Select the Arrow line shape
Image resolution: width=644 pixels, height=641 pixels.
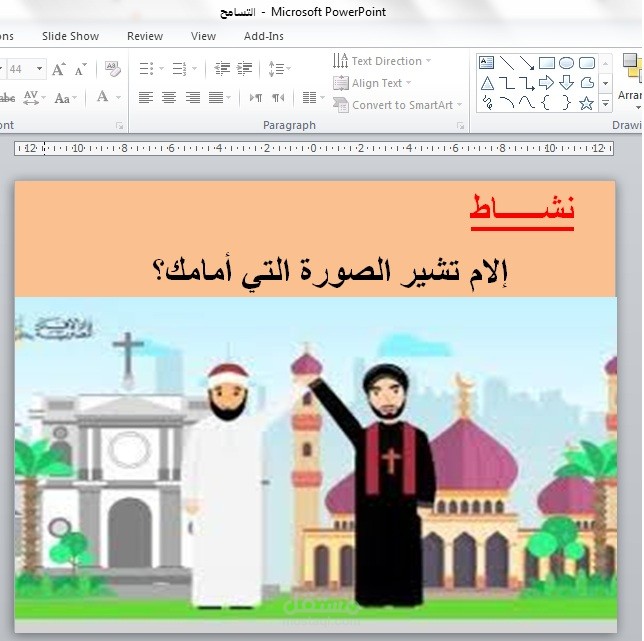527,63
